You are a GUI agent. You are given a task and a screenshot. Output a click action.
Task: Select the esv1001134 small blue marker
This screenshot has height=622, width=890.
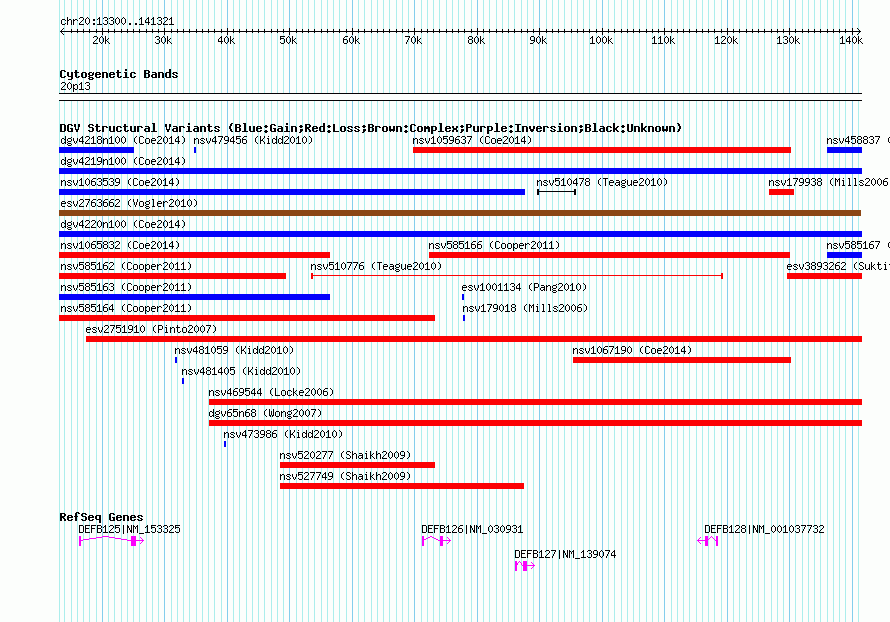pyautogui.click(x=463, y=297)
